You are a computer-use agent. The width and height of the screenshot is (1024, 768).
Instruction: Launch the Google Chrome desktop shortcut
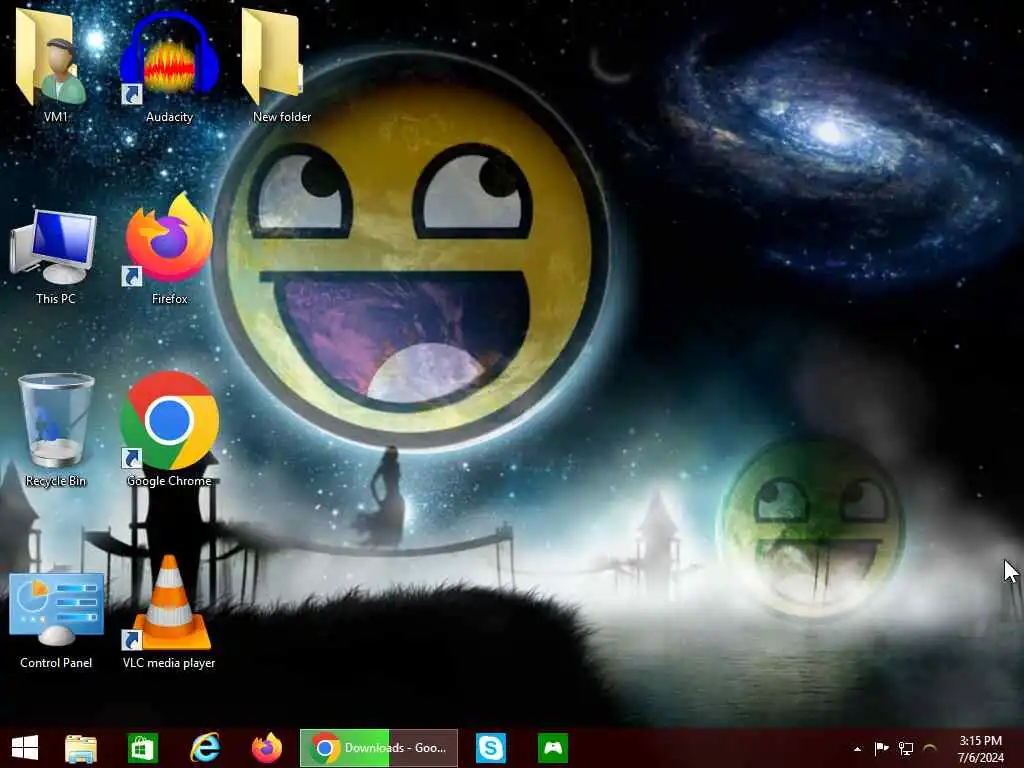tap(169, 421)
